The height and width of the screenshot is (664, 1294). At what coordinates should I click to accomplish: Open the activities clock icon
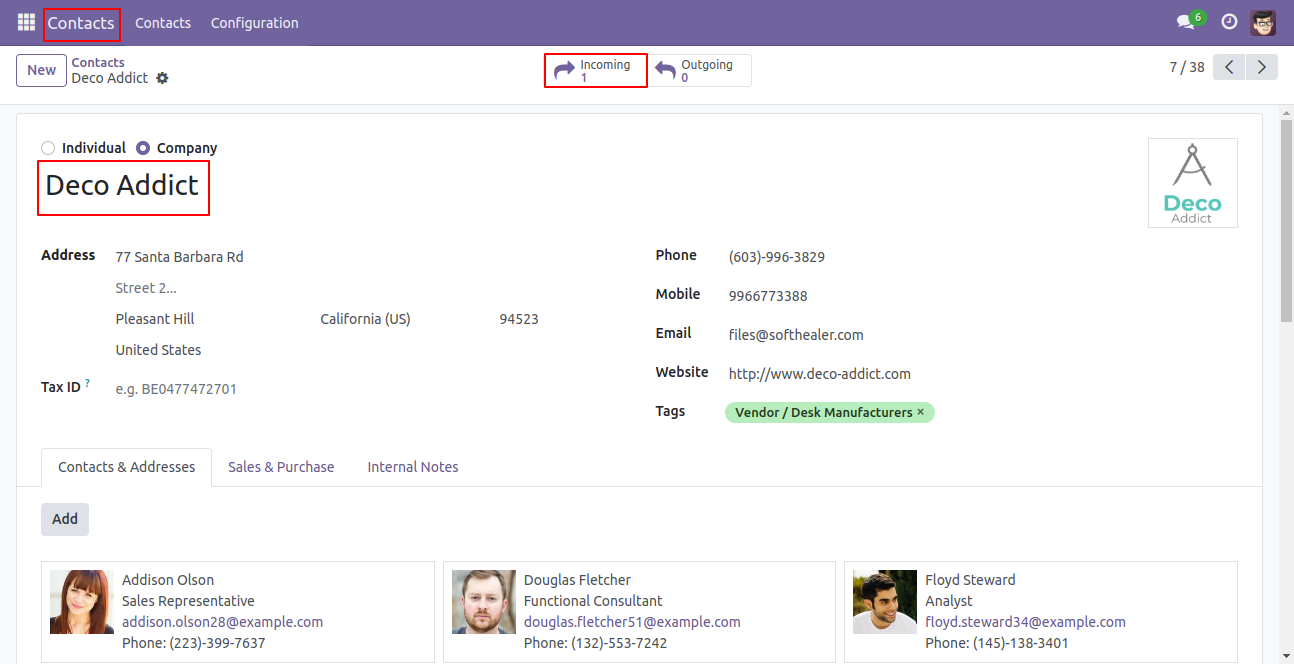tap(1229, 22)
